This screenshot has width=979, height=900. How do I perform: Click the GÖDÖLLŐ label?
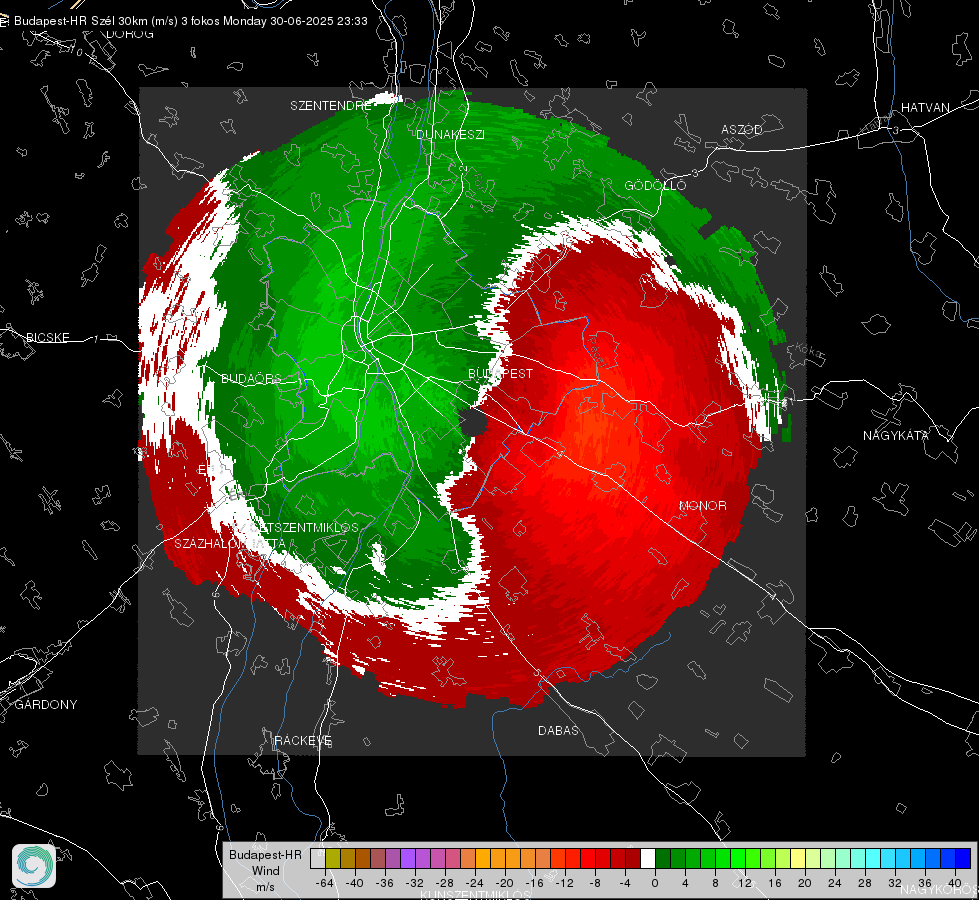tap(655, 185)
